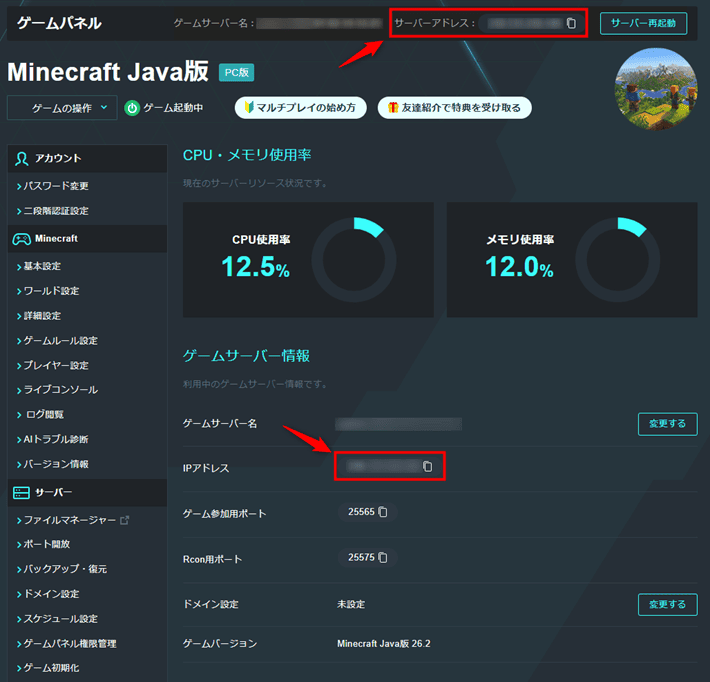Open 友達紹介で特典を受け取る
This screenshot has height=682, width=710.
pos(455,108)
